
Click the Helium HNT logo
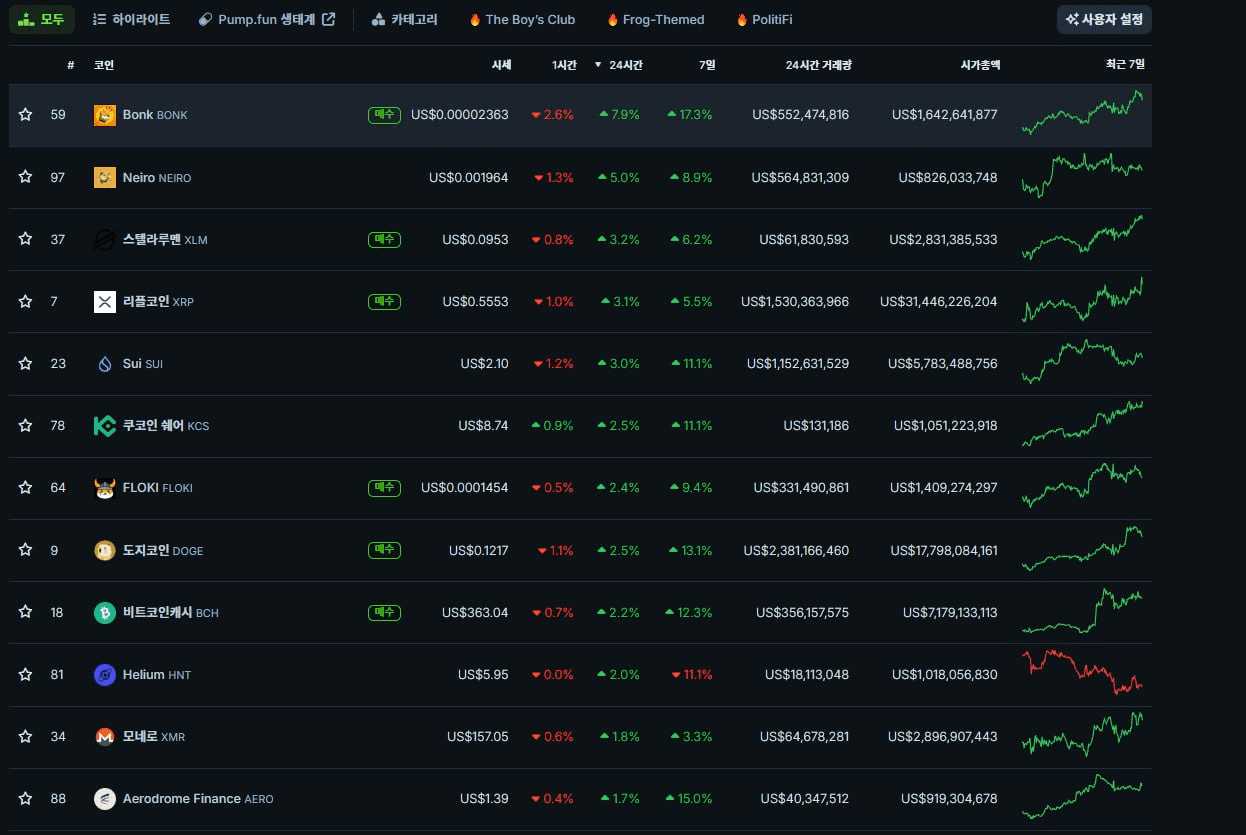[105, 675]
